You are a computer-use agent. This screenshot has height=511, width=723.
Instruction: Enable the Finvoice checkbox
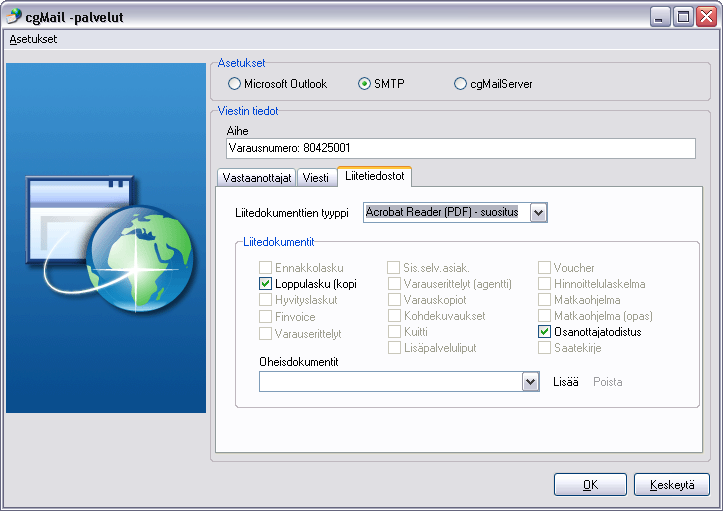[x=265, y=316]
